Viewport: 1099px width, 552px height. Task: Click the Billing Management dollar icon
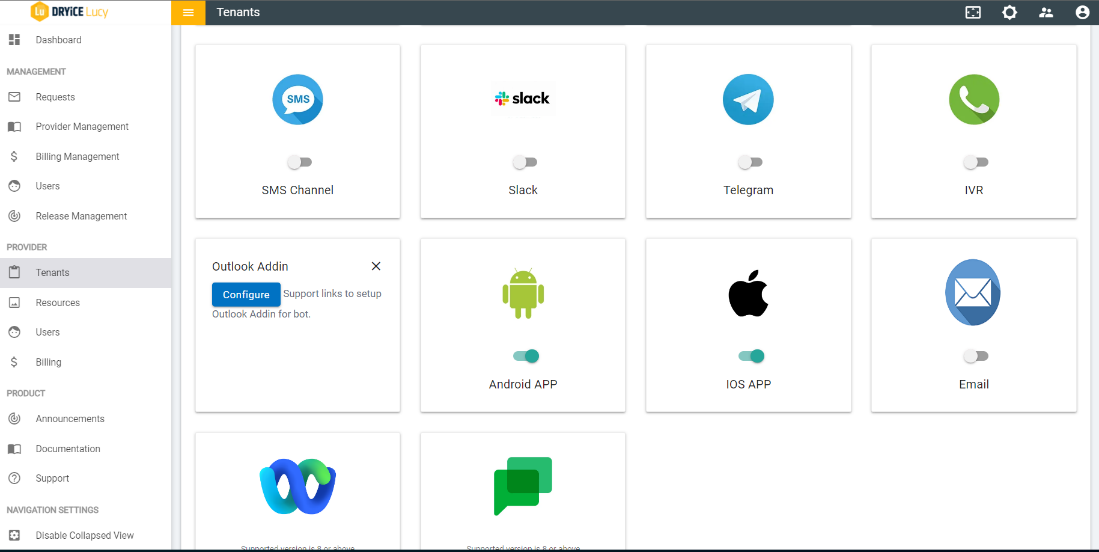pos(14,157)
